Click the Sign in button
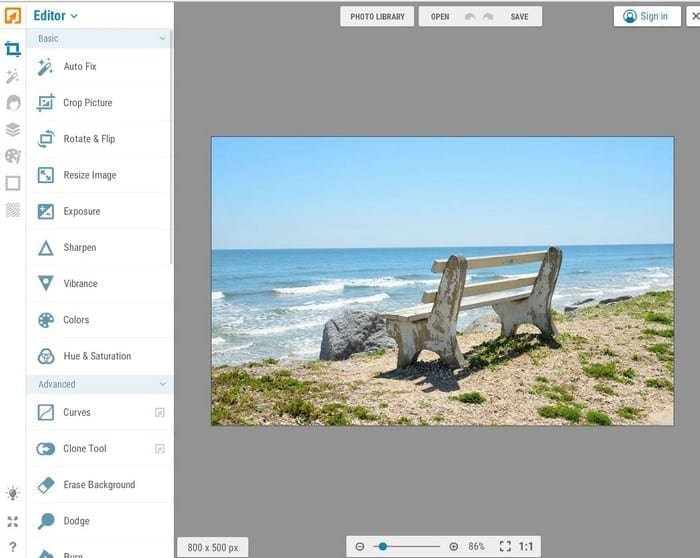This screenshot has height=558, width=700. tap(647, 17)
